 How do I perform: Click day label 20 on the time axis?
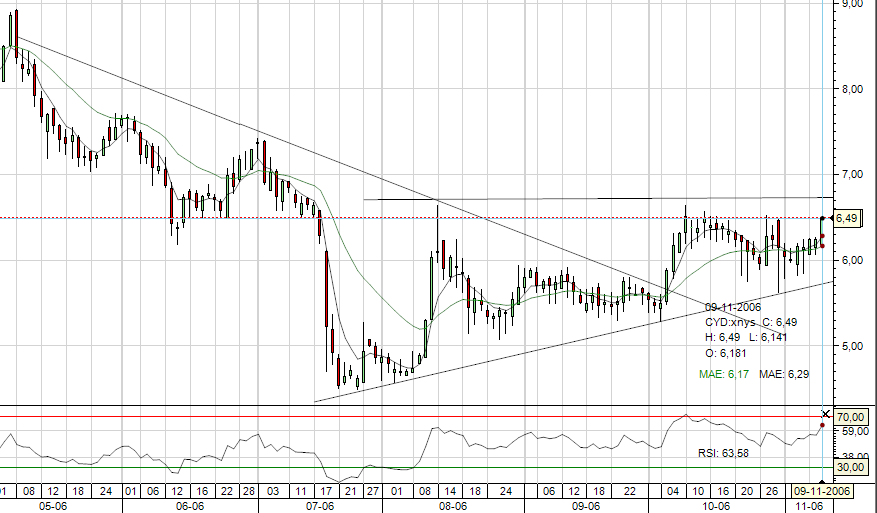[747, 492]
